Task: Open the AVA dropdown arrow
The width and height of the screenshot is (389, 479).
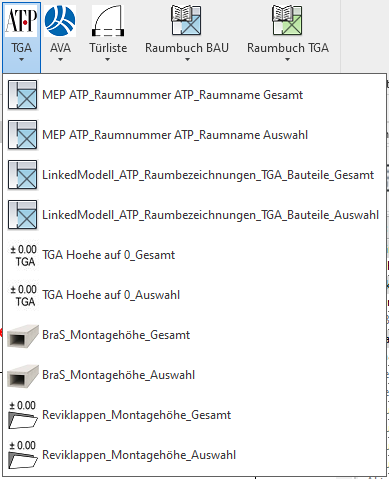Action: pos(60,60)
